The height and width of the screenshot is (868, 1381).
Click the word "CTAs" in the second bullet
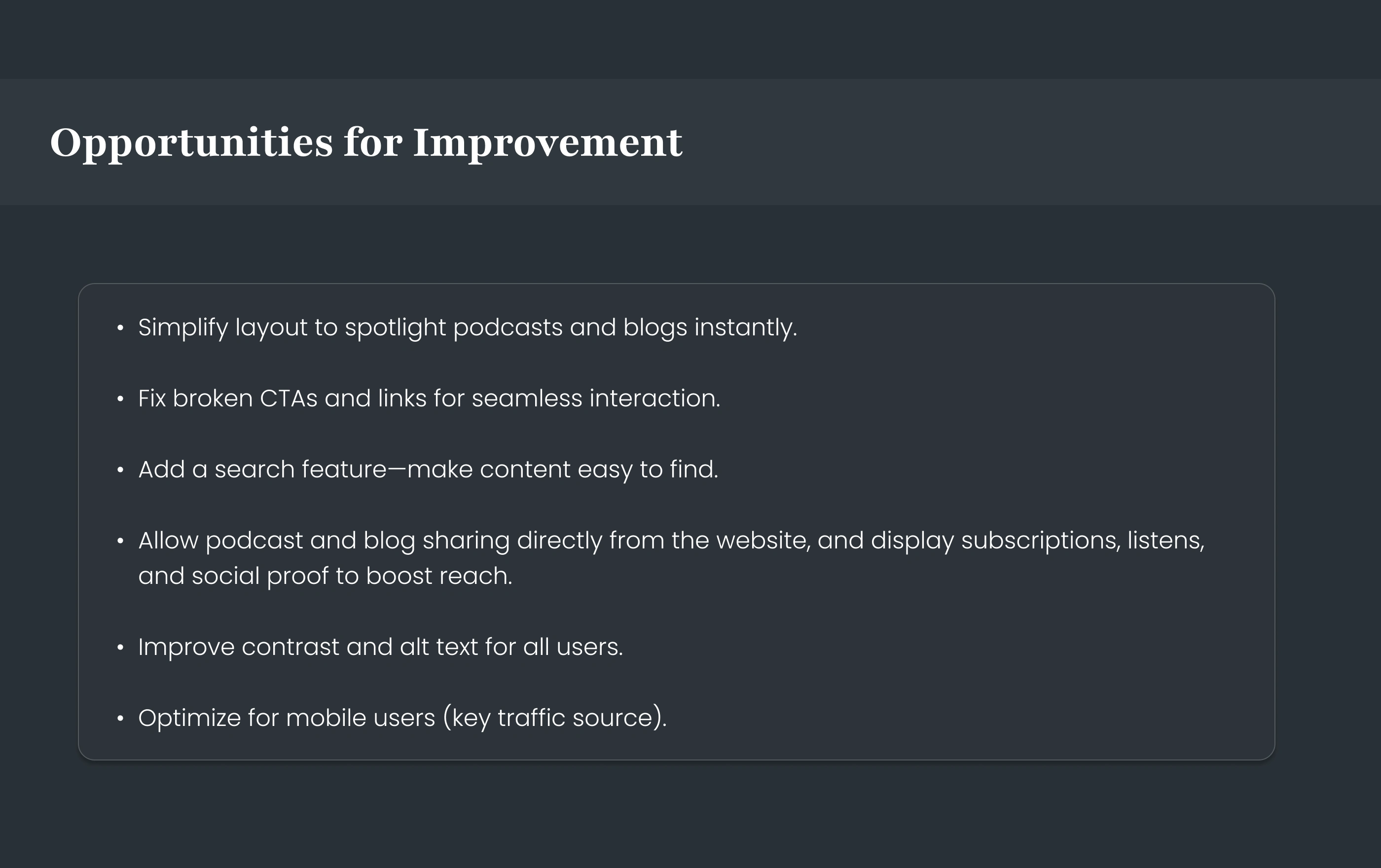[289, 398]
